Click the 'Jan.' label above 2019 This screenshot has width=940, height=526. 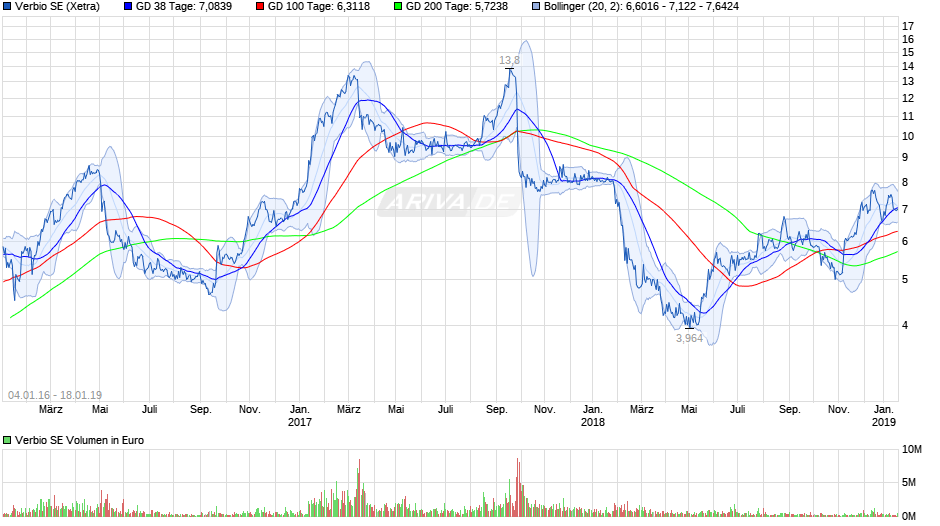(884, 410)
